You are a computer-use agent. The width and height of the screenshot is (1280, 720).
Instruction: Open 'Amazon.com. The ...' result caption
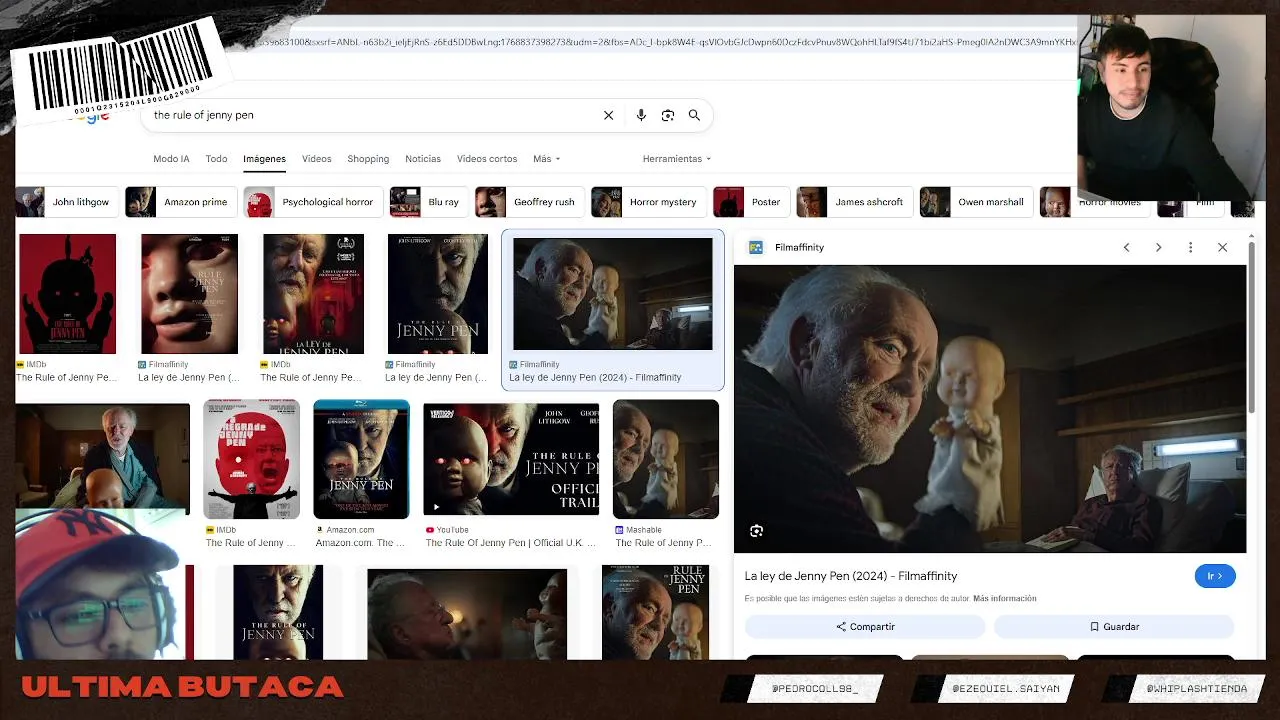360,543
